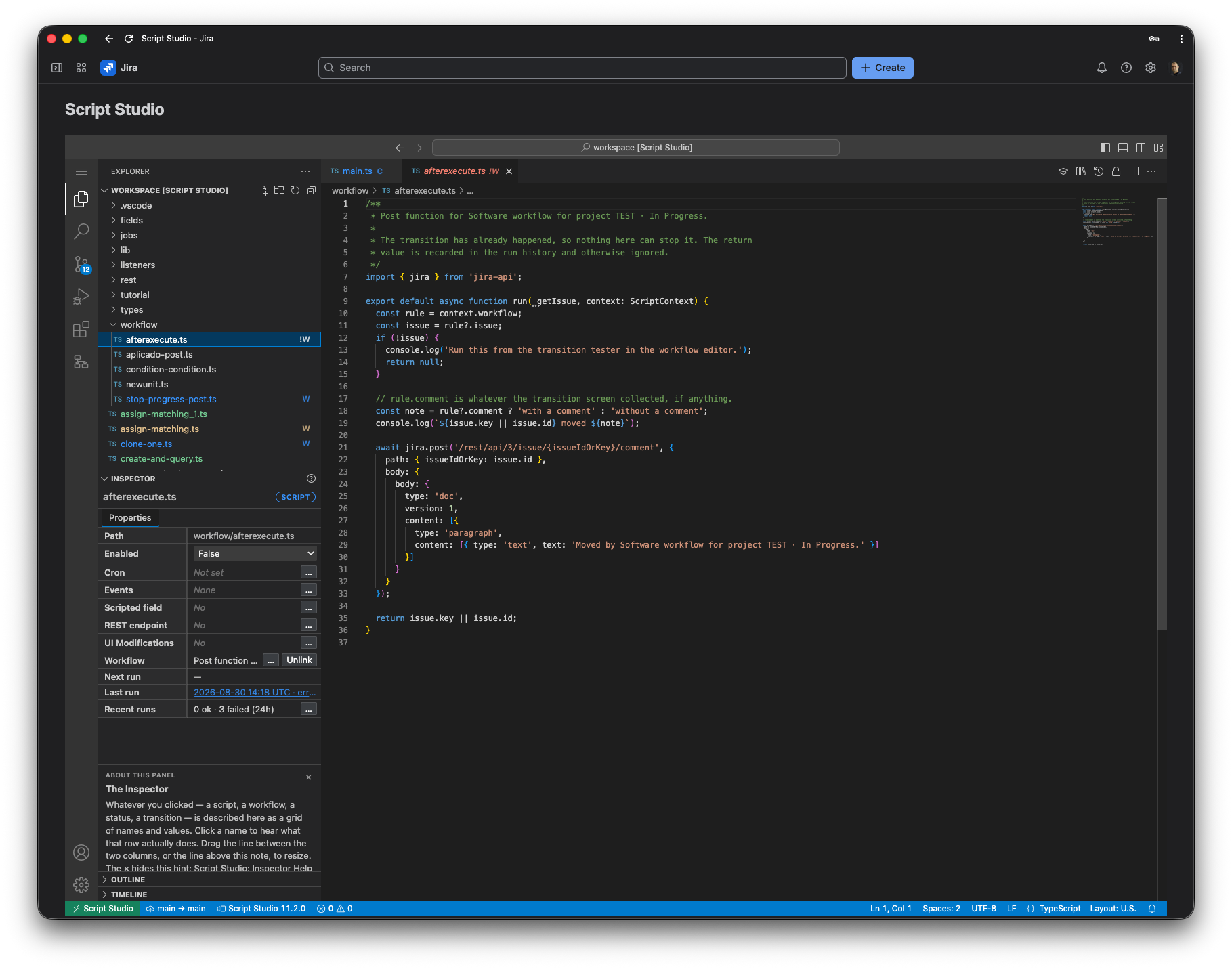Open the Jira app switcher grid
Image resolution: width=1232 pixels, height=969 pixels.
(x=81, y=68)
